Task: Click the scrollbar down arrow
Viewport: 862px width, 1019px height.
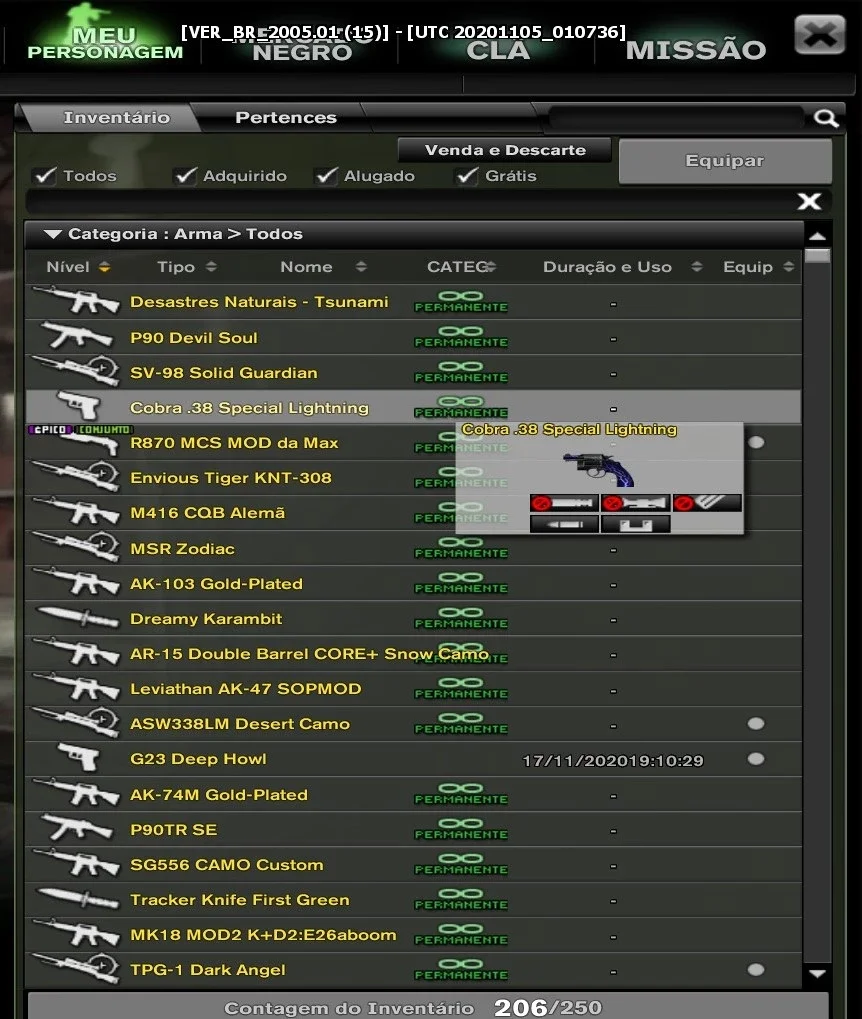Action: 817,973
